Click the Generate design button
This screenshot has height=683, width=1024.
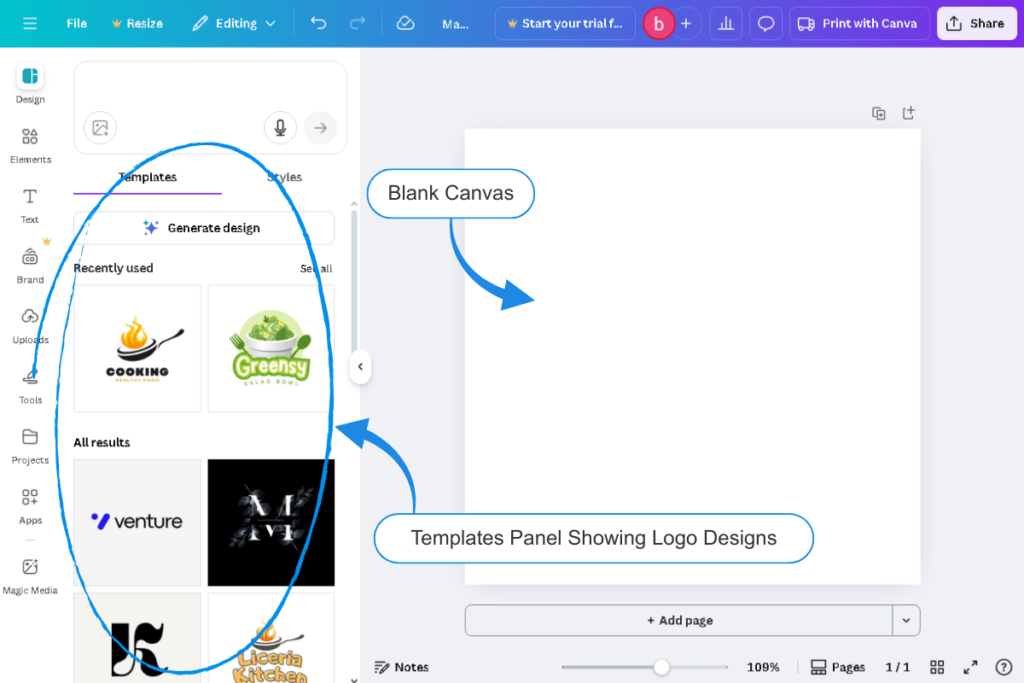click(x=202, y=228)
